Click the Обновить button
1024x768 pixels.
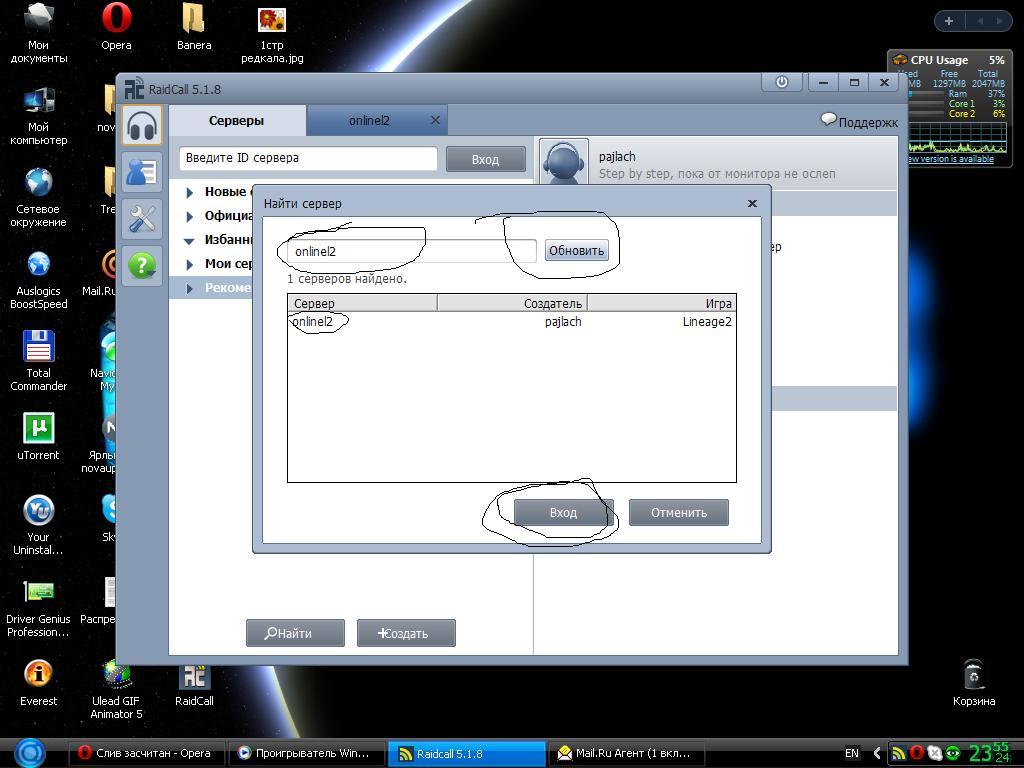click(x=577, y=251)
